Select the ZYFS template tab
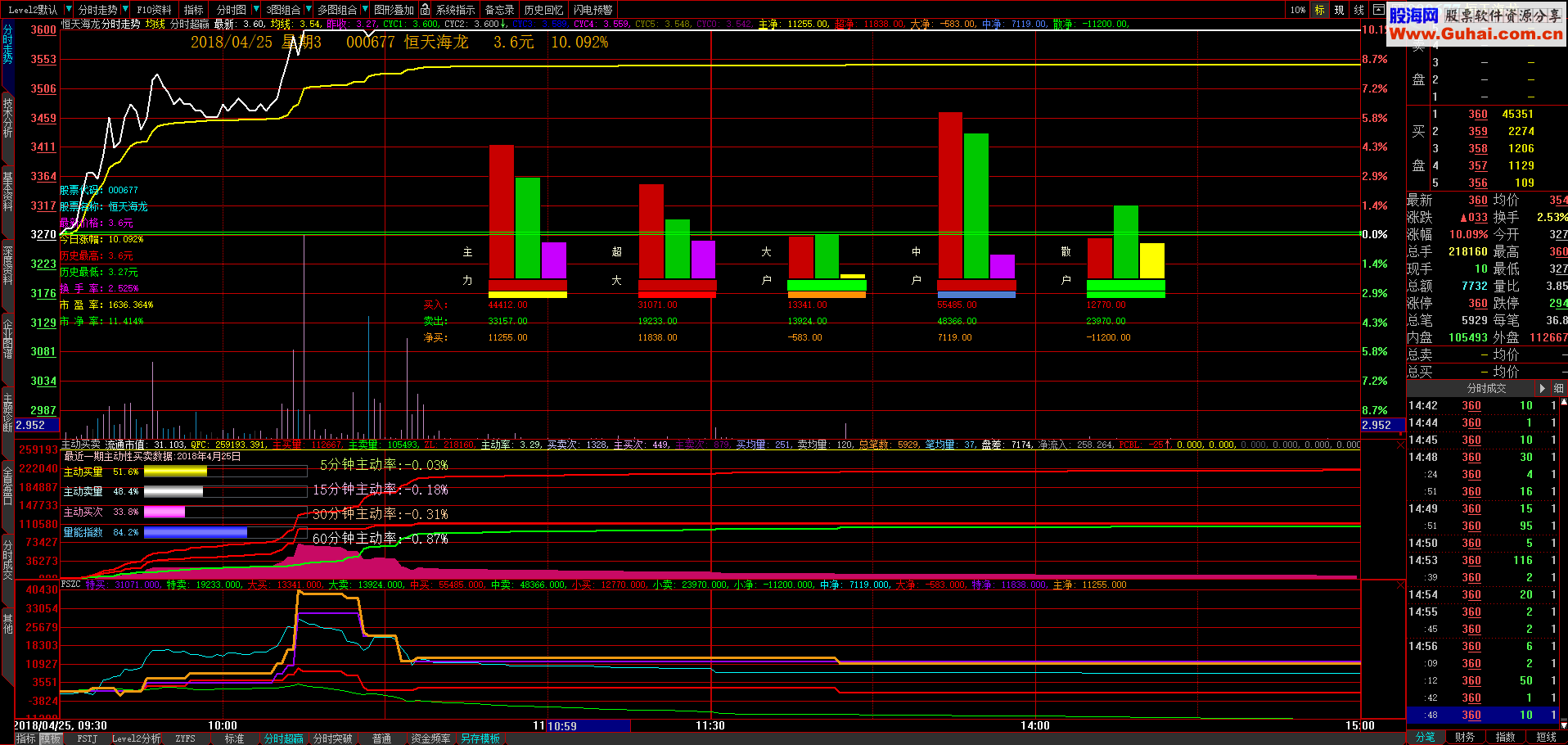Viewport: 1568px width, 745px height. pos(185,738)
